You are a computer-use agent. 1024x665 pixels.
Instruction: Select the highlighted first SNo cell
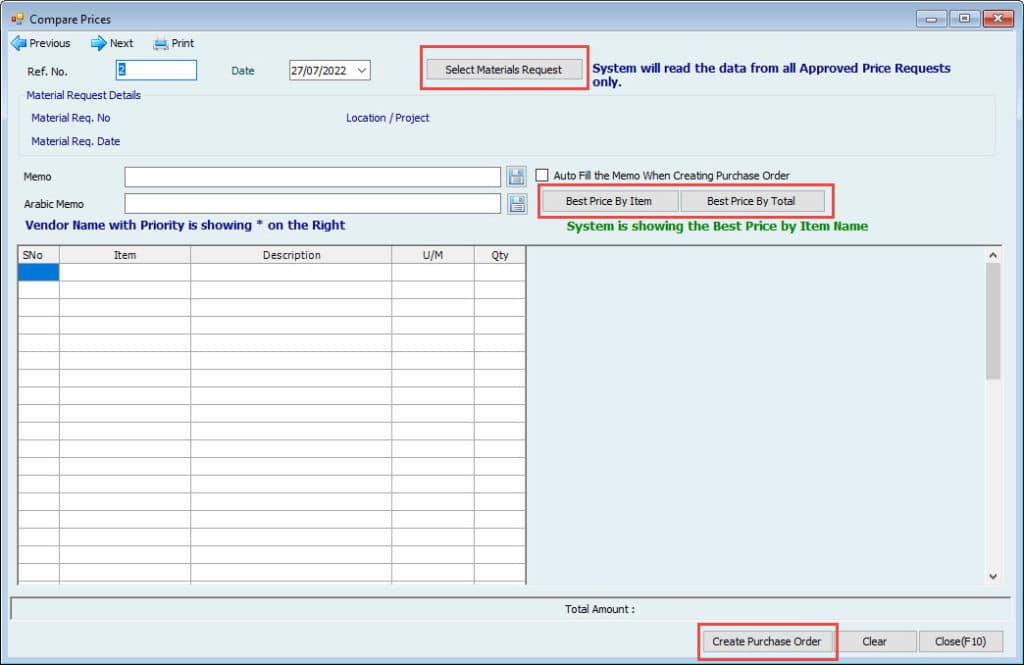click(39, 272)
